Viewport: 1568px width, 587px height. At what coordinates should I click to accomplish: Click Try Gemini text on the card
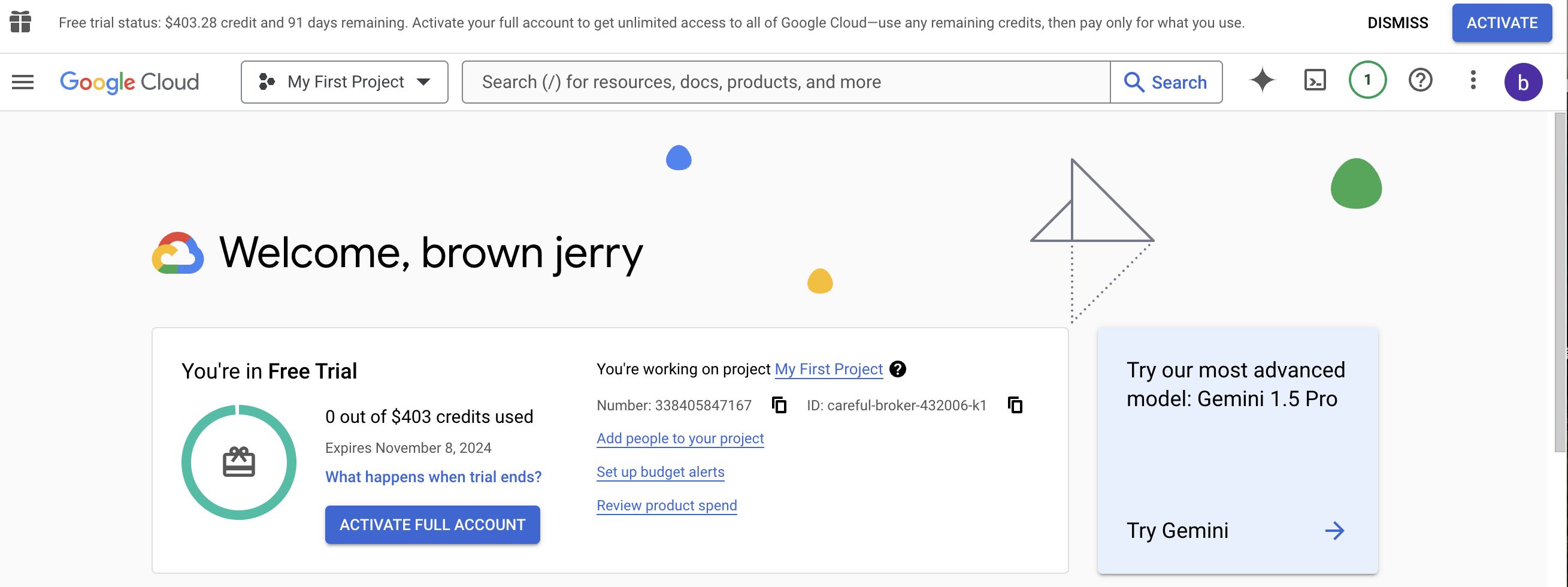click(1177, 530)
